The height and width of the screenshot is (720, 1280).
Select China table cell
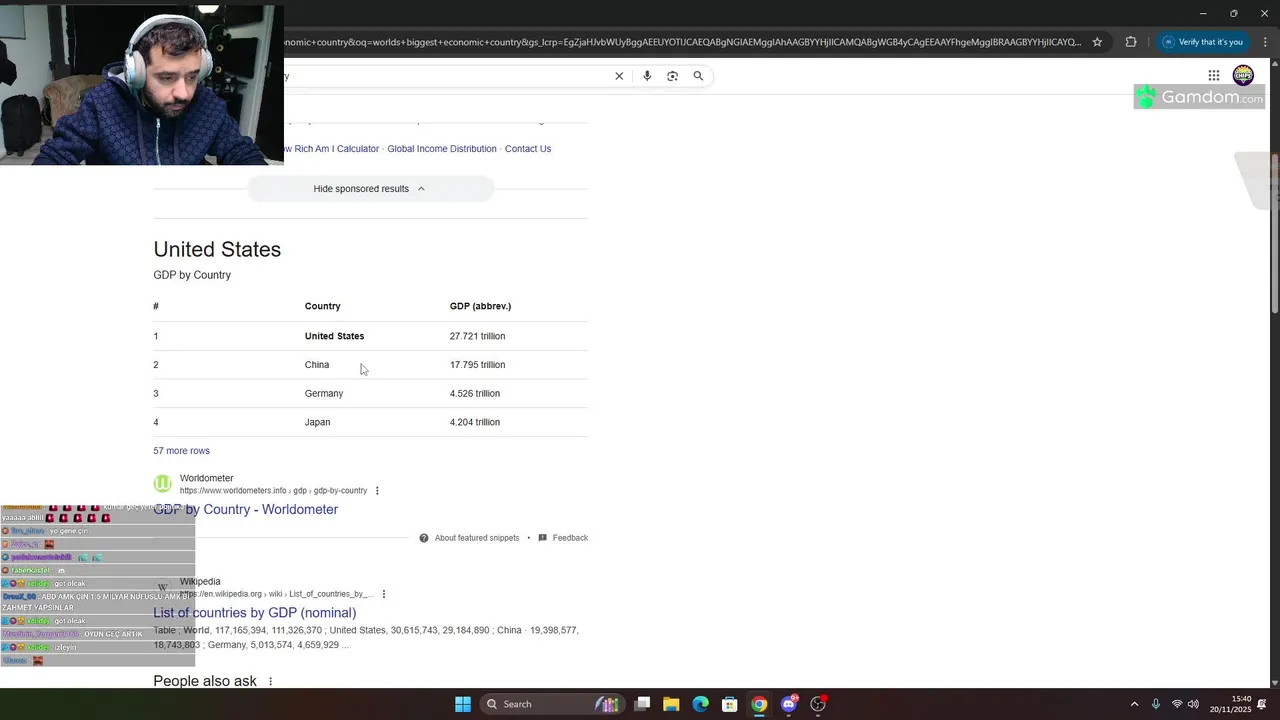coord(317,365)
